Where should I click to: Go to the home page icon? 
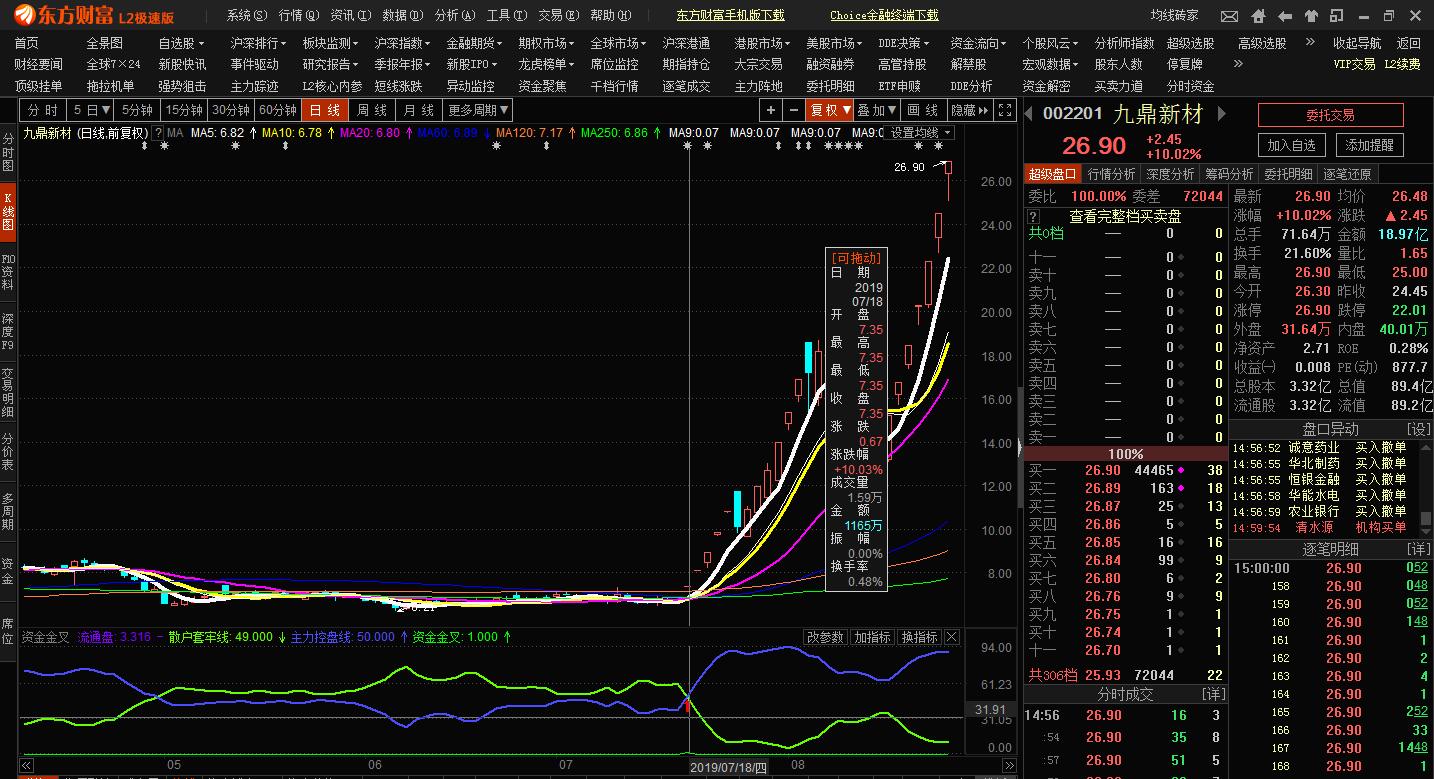pos(1258,16)
